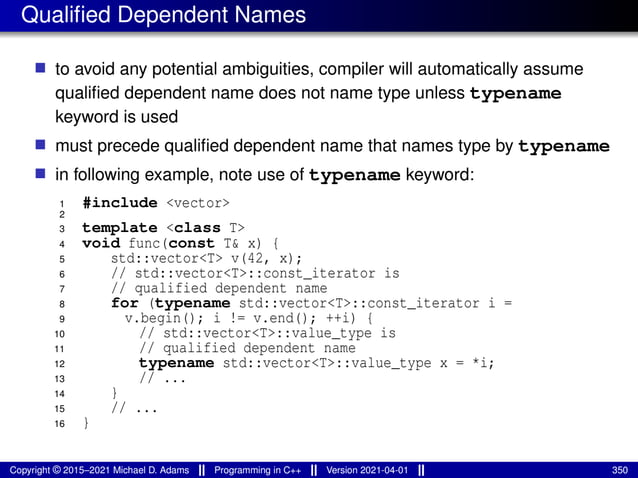Click footer text 'Version 2021-04-01'

[367, 470]
